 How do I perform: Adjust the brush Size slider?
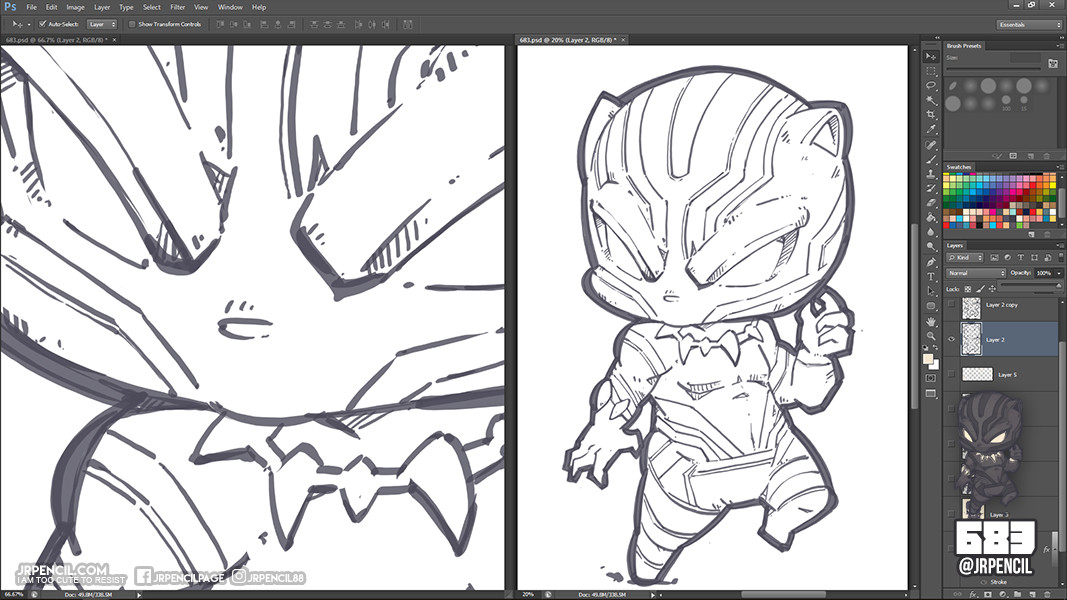click(x=993, y=69)
